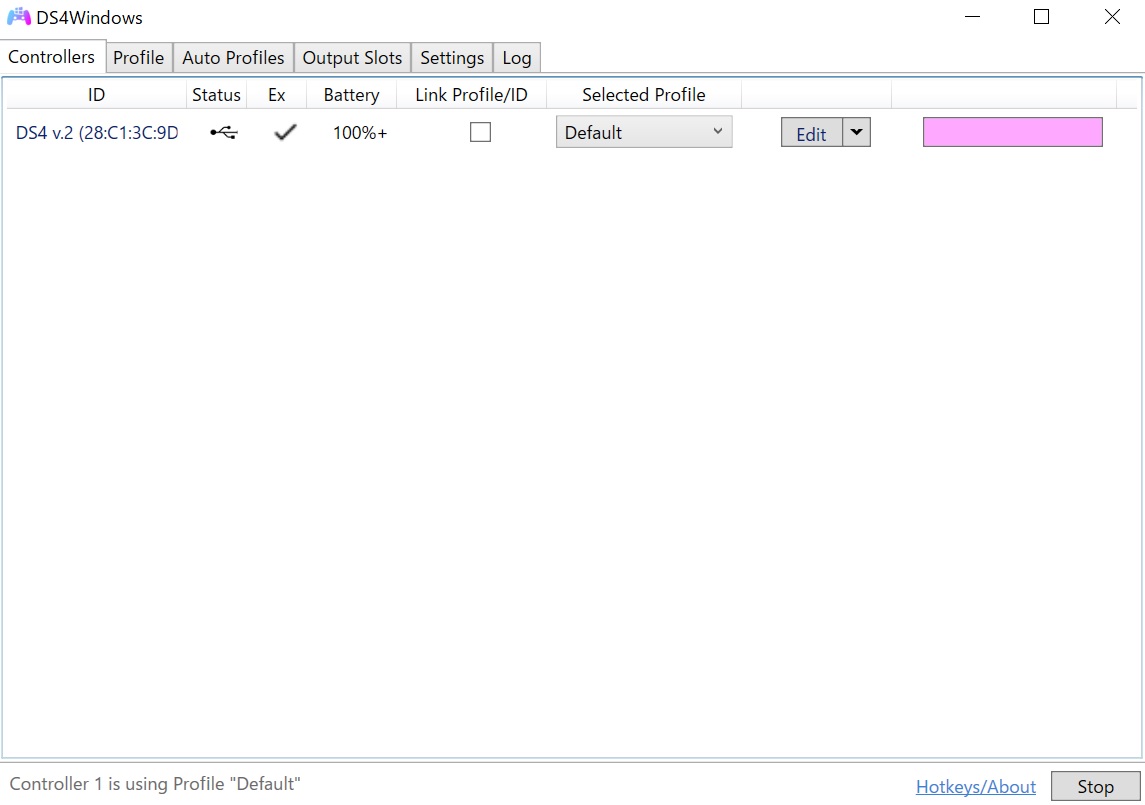The image size is (1145, 805).
Task: Click the pink lightbar color swatch
Action: [x=1012, y=132]
